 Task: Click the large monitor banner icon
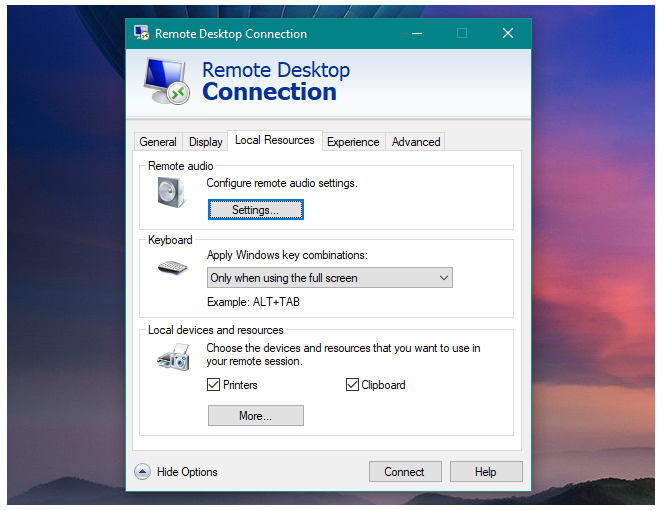pyautogui.click(x=166, y=81)
